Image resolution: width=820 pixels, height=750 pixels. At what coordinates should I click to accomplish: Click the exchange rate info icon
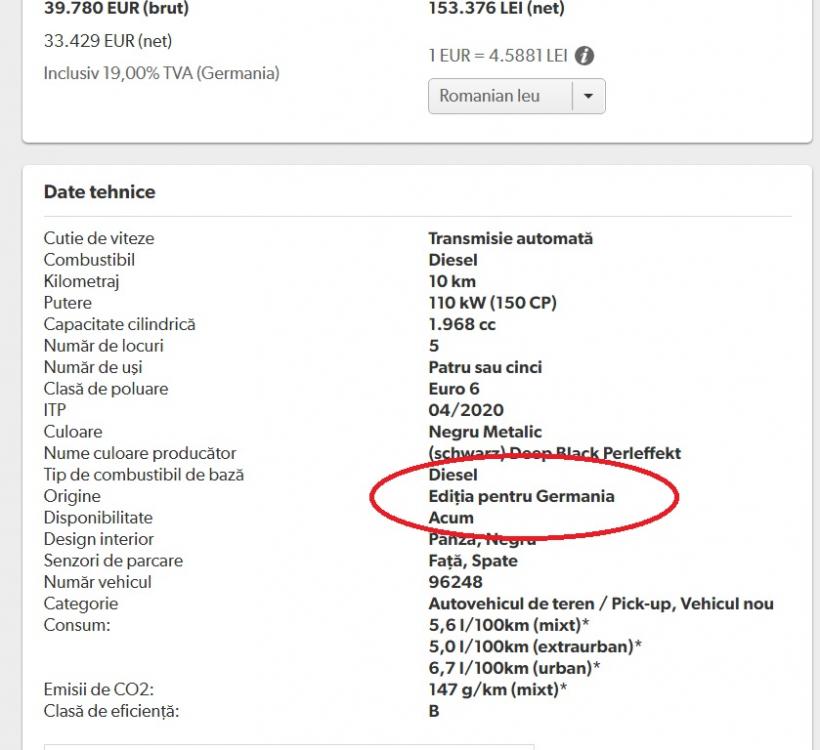(x=585, y=56)
